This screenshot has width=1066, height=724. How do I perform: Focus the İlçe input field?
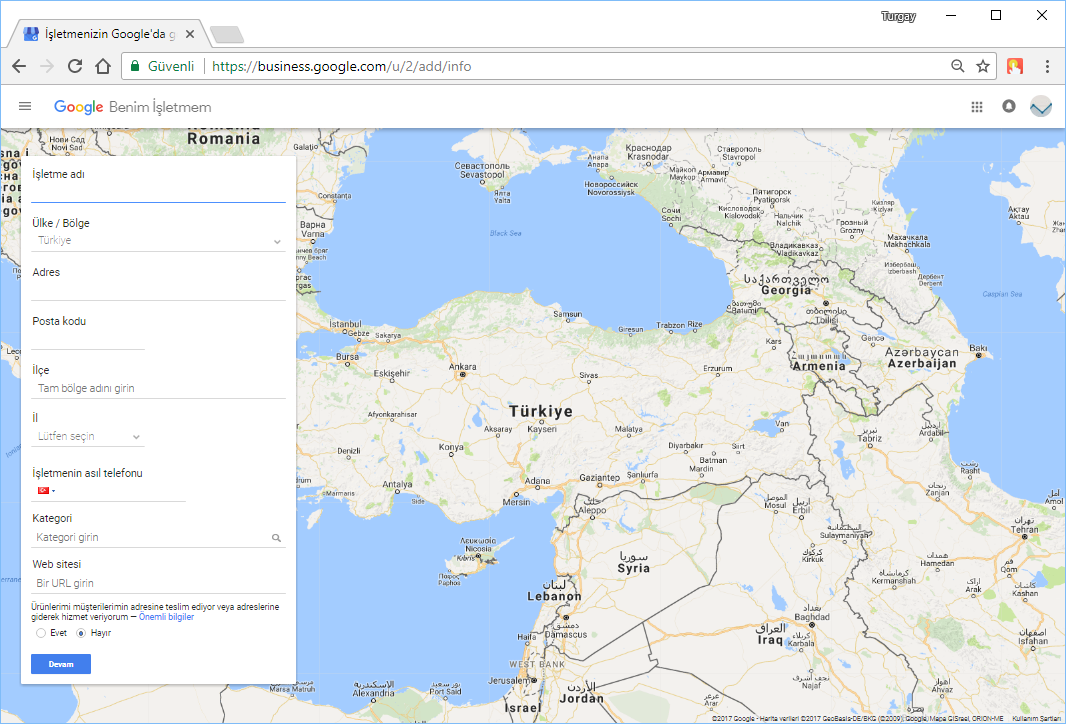(x=158, y=388)
